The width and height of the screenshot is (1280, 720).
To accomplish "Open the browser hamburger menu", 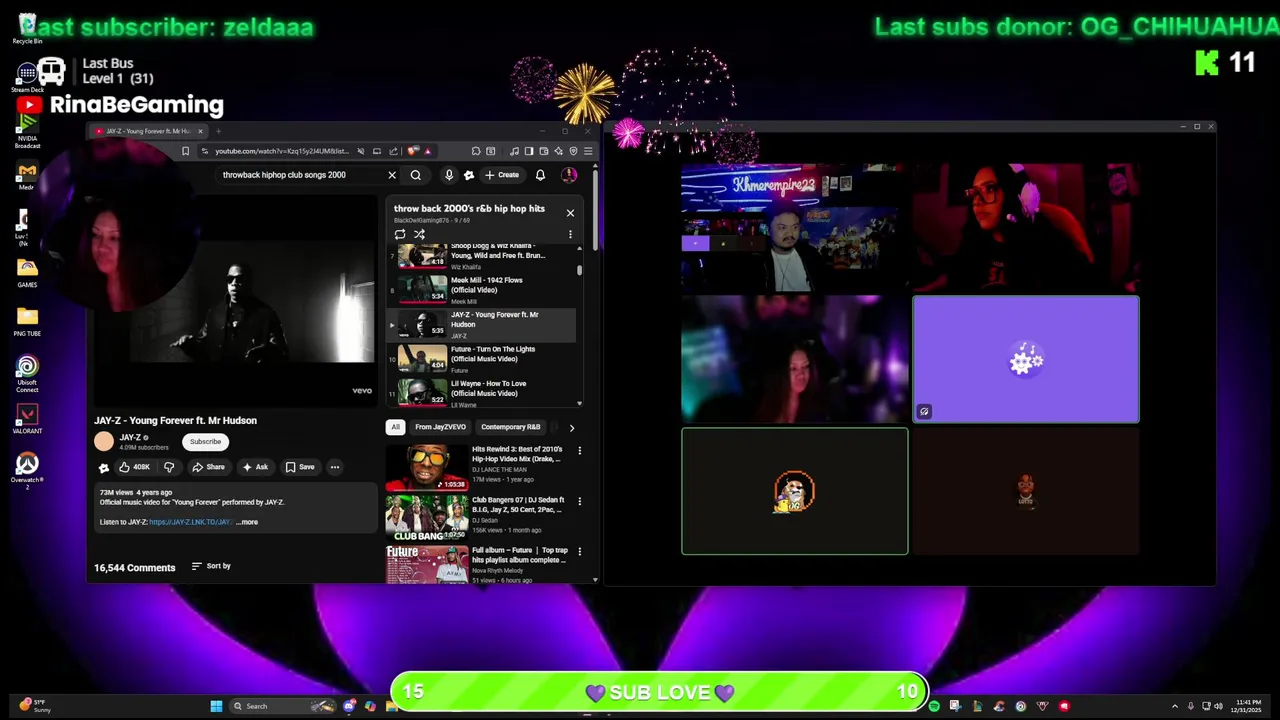I will pyautogui.click(x=588, y=151).
